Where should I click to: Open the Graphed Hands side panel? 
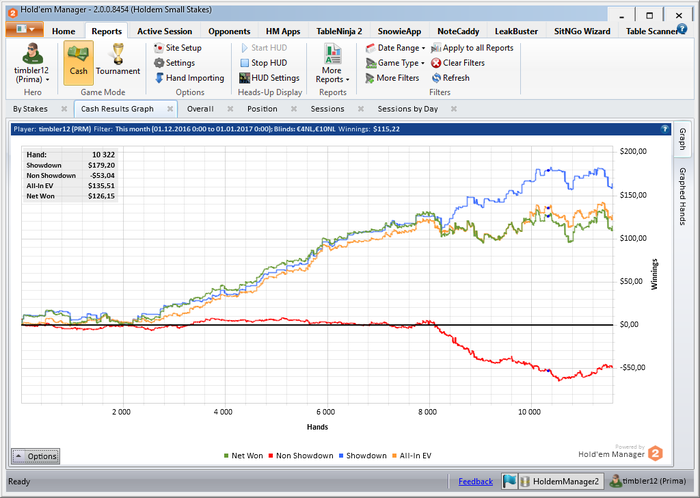[x=683, y=196]
